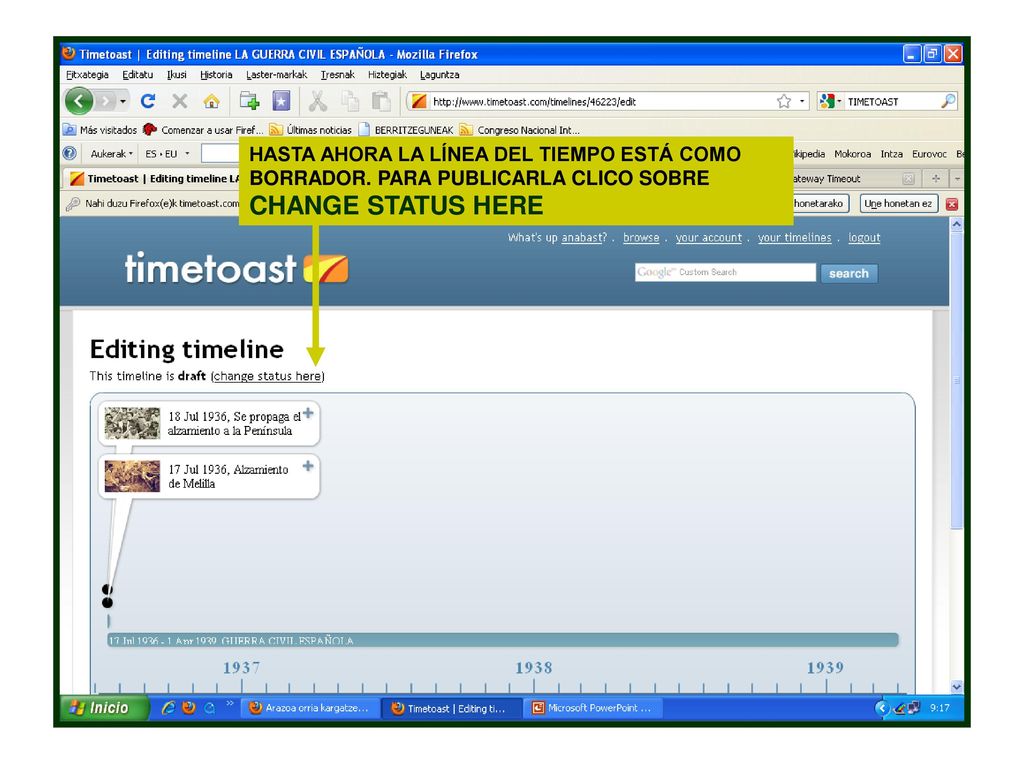Open the Home page icon
Viewport: 1024px width, 768px height.
211,101
